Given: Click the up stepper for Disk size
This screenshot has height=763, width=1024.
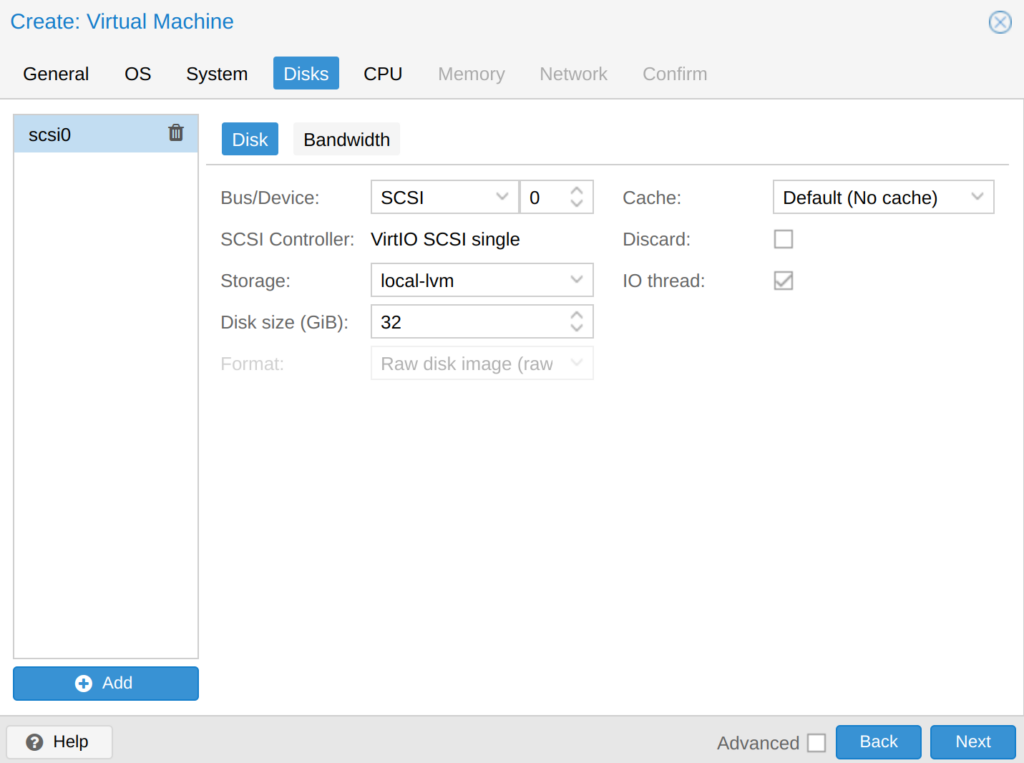Looking at the screenshot, I should [x=575, y=316].
